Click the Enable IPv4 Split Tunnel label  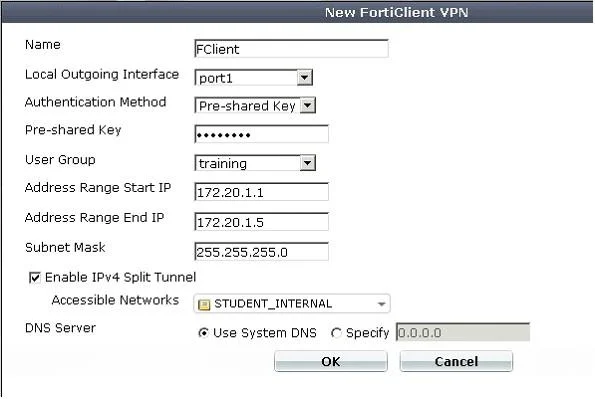pyautogui.click(x=120, y=278)
